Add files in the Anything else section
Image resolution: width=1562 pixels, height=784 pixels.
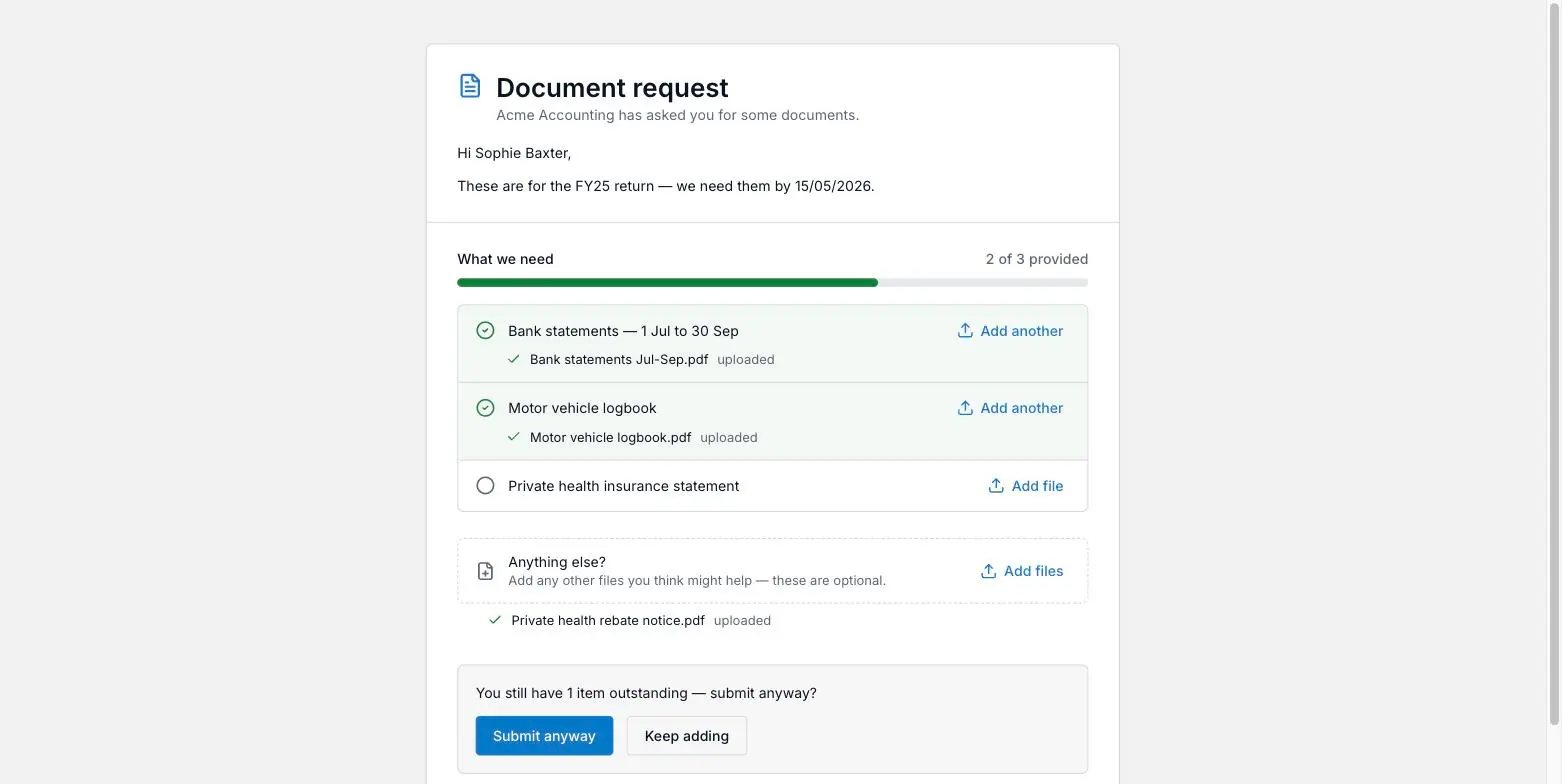pyautogui.click(x=1022, y=571)
